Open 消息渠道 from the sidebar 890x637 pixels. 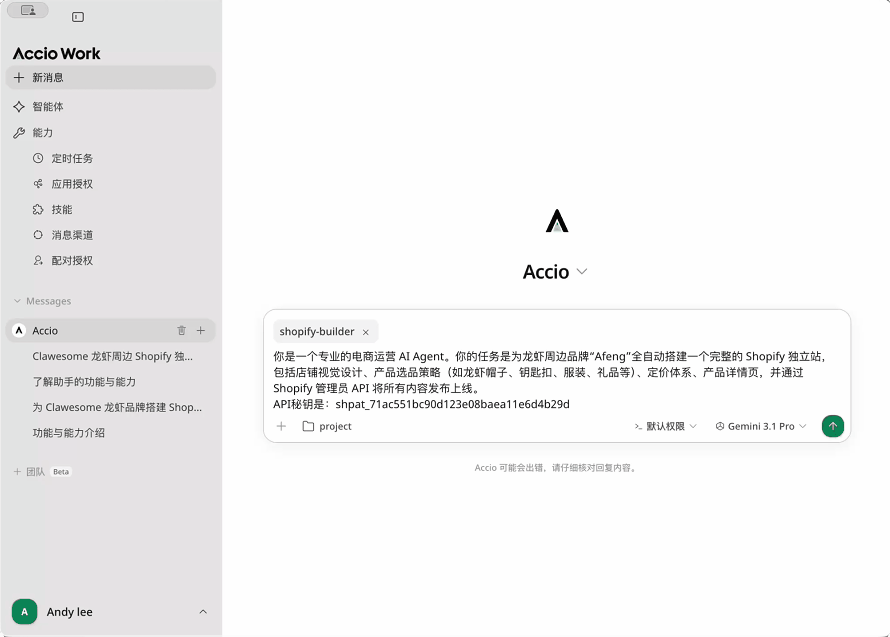click(x=36, y=235)
